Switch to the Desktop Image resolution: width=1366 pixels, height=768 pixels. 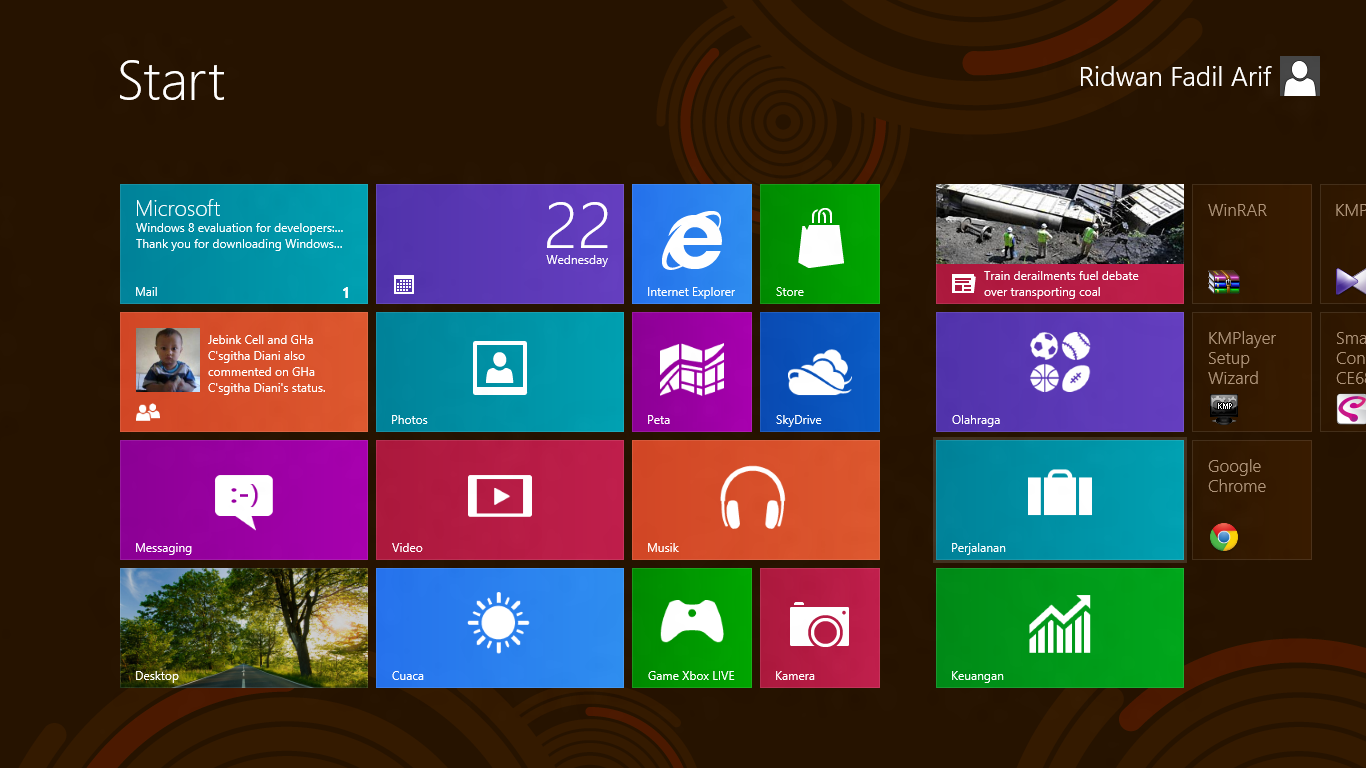tap(243, 627)
